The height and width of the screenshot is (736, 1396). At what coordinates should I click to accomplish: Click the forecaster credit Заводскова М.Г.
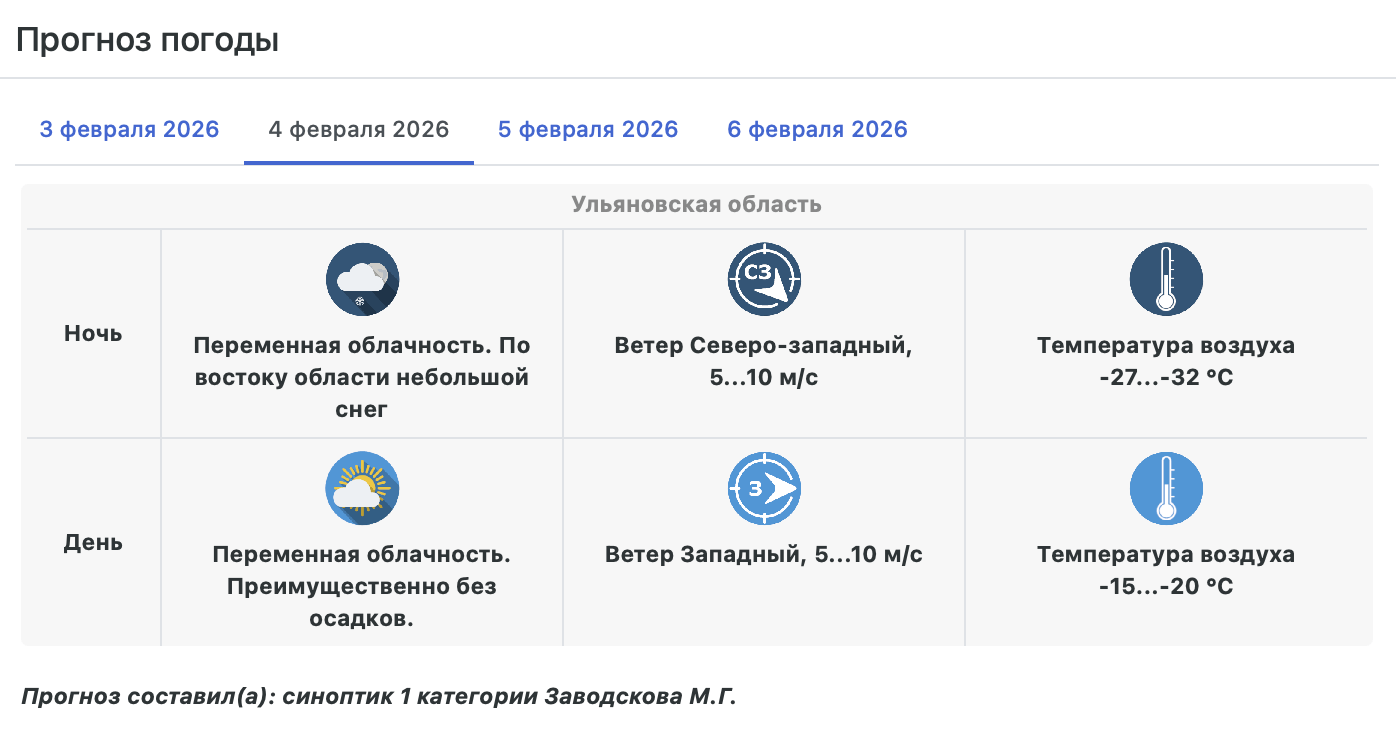click(378, 697)
